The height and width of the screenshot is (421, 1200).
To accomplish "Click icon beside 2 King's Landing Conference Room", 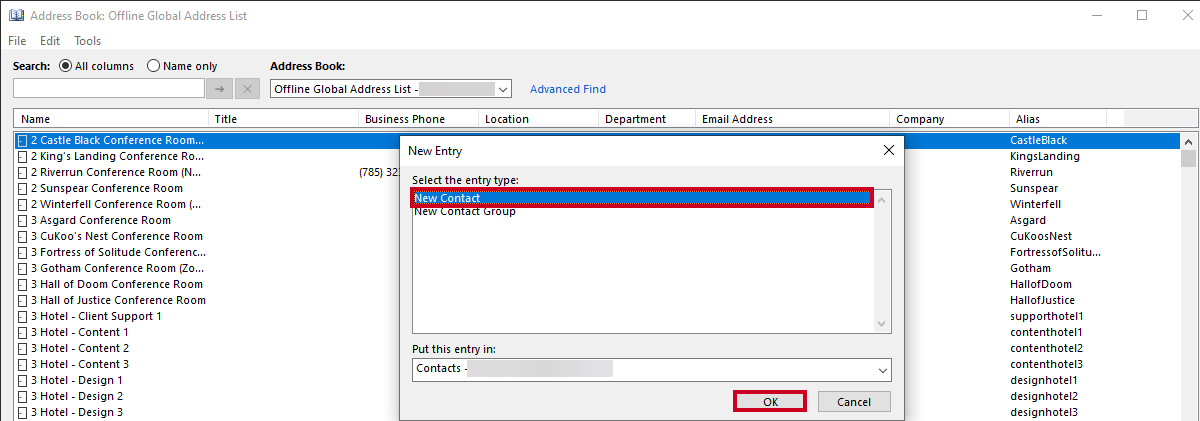I will point(22,157).
